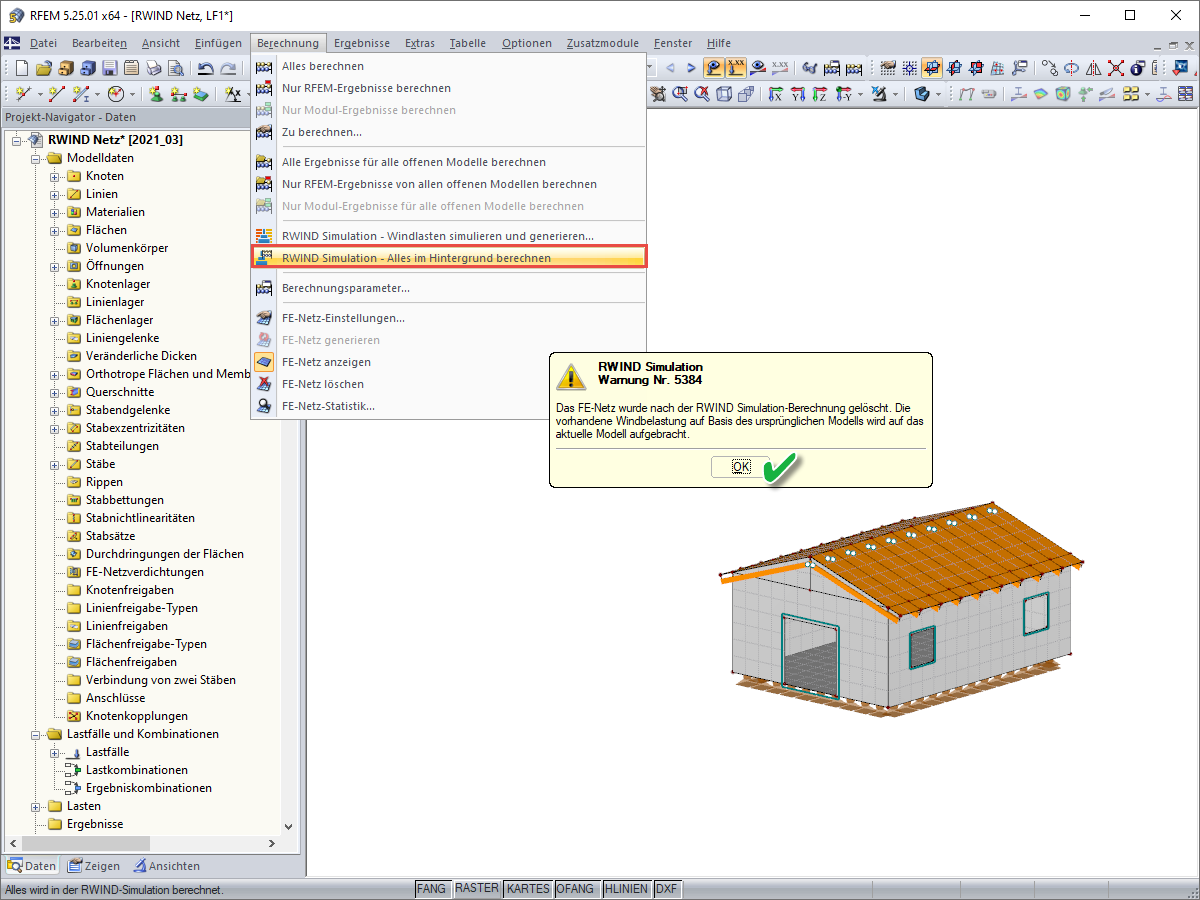The image size is (1200, 900).
Task: Select Lastkombinationen in the tree
Action: point(136,770)
